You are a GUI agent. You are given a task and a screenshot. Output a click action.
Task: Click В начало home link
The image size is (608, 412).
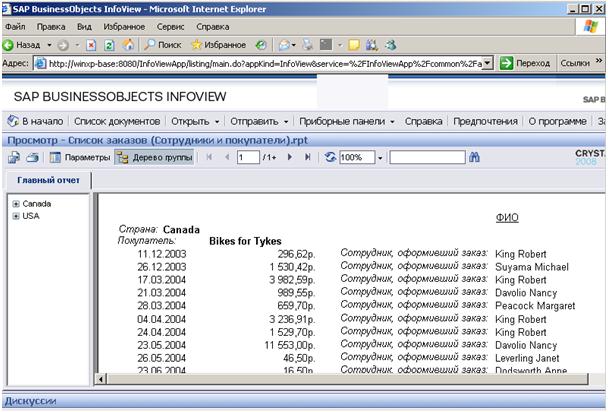pyautogui.click(x=35, y=121)
